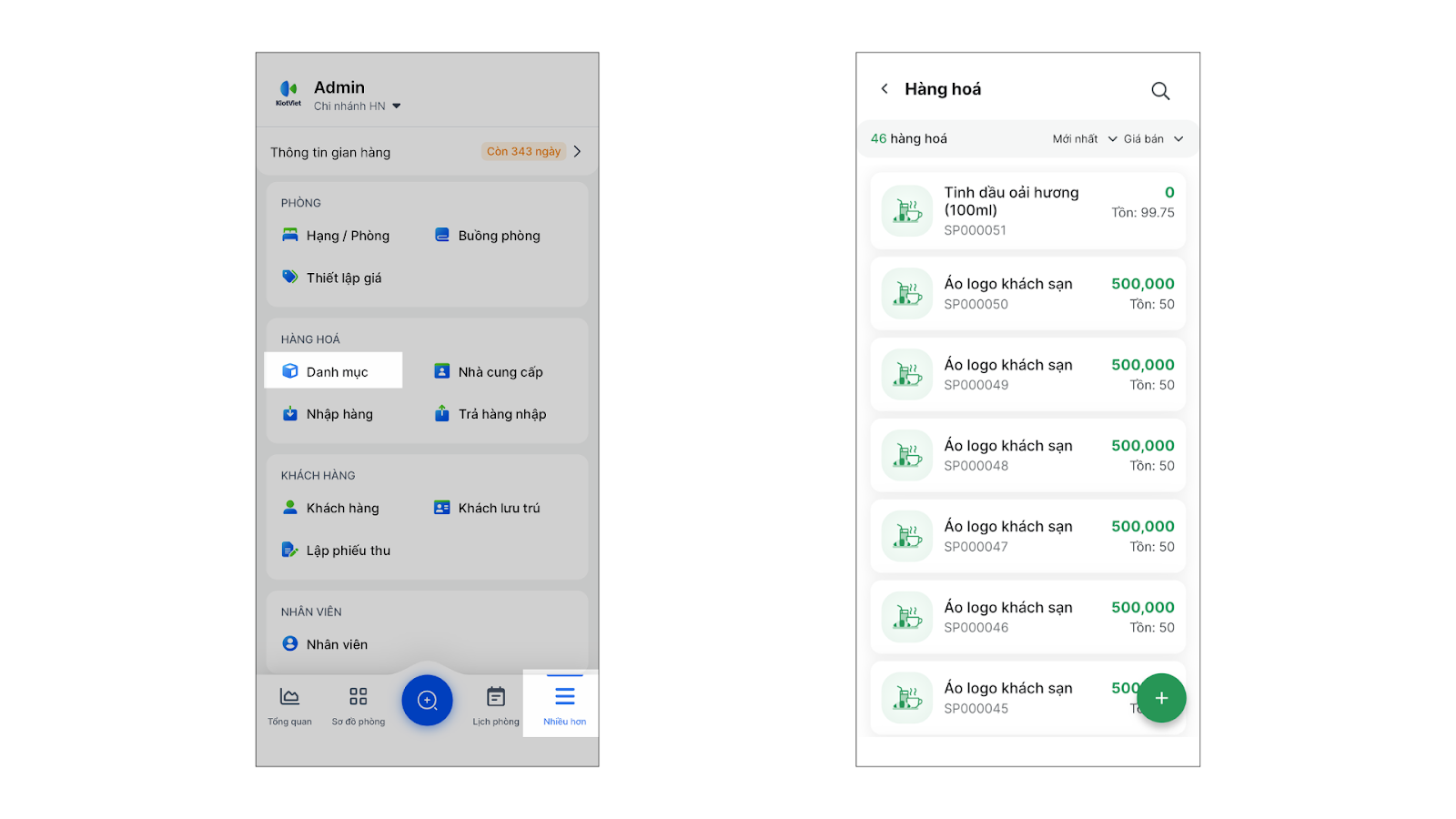Viewport: 1456px width, 819px height.
Task: Switch to the Sơ đồ phòng tab
Action: [x=359, y=705]
